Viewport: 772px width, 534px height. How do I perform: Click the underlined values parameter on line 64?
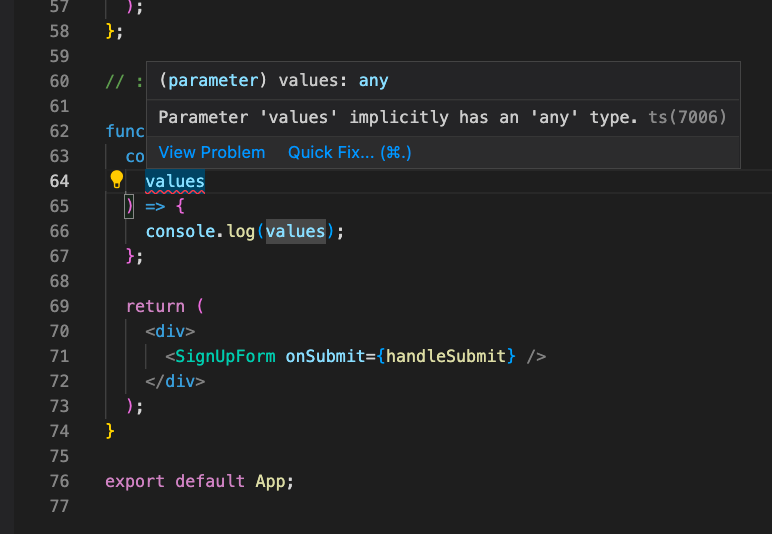click(175, 181)
